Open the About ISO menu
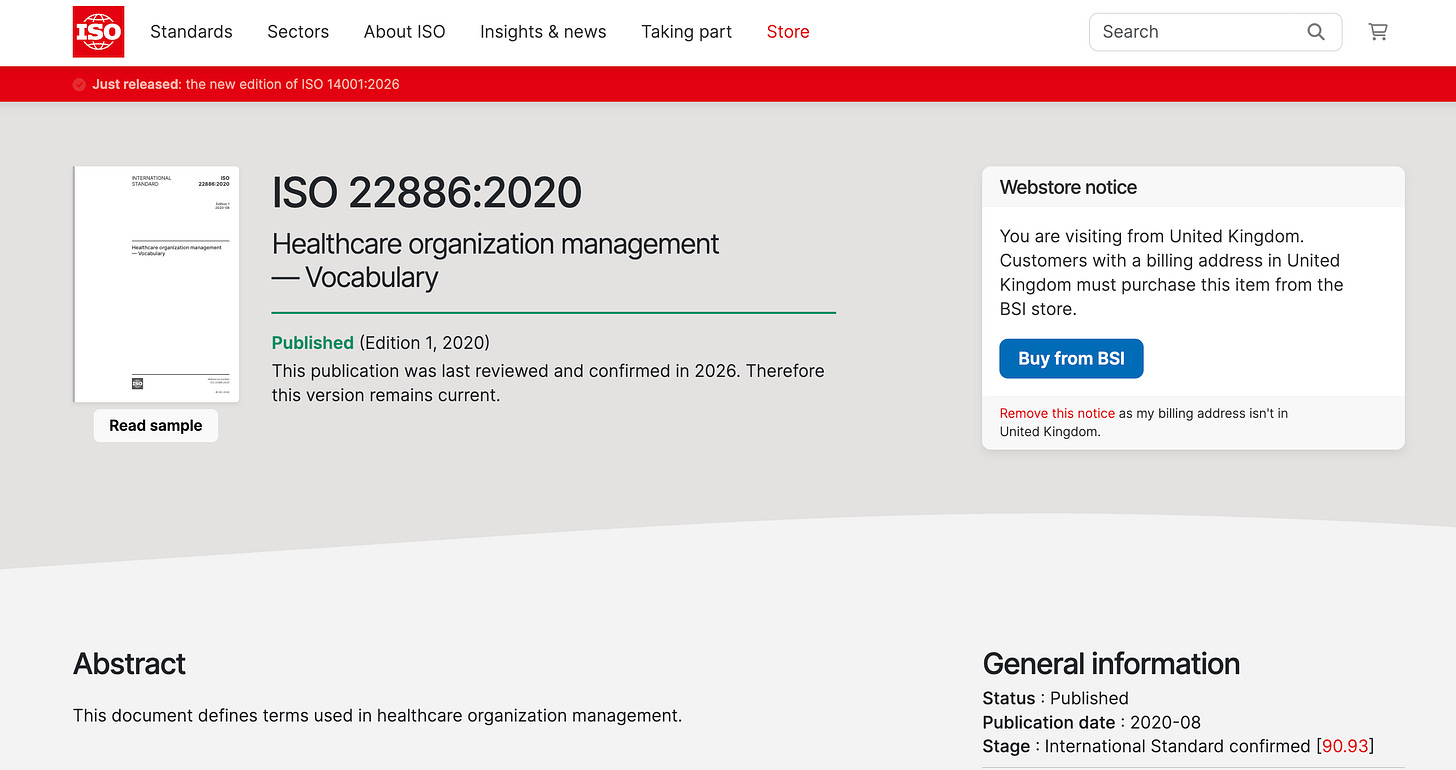Screen dimensions: 1456x770 [x=404, y=32]
